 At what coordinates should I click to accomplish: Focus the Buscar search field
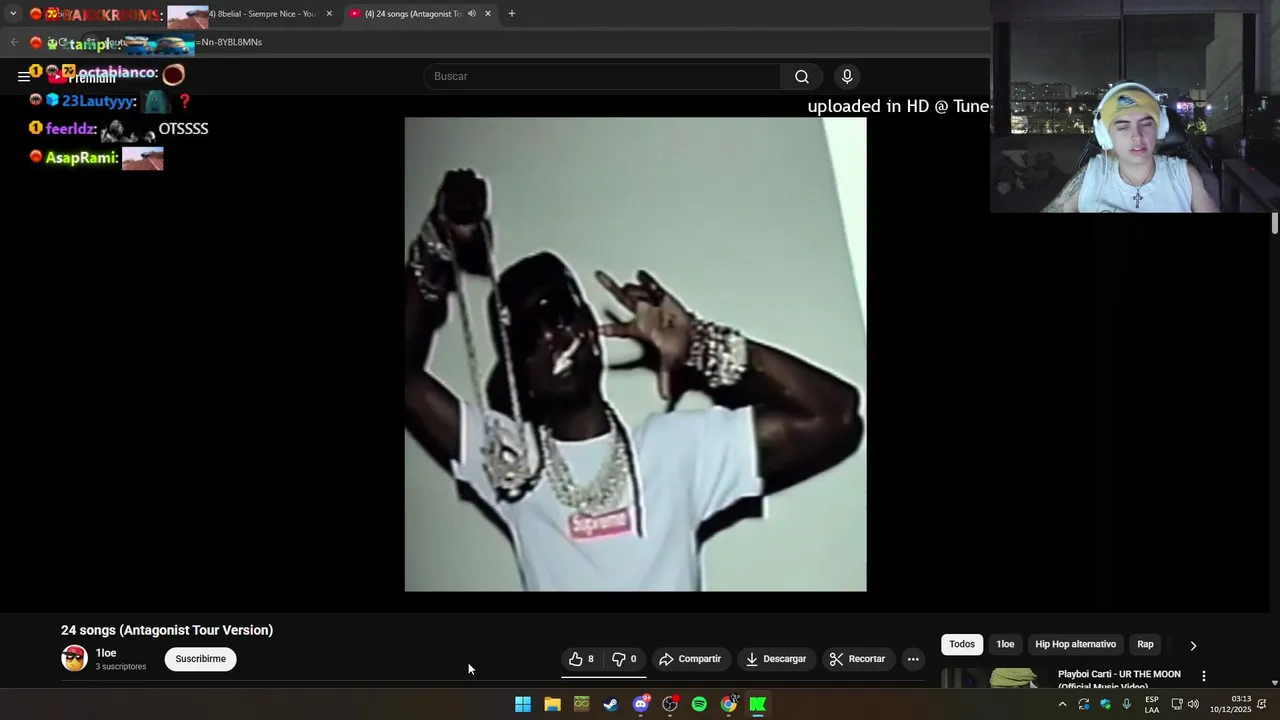(x=603, y=76)
